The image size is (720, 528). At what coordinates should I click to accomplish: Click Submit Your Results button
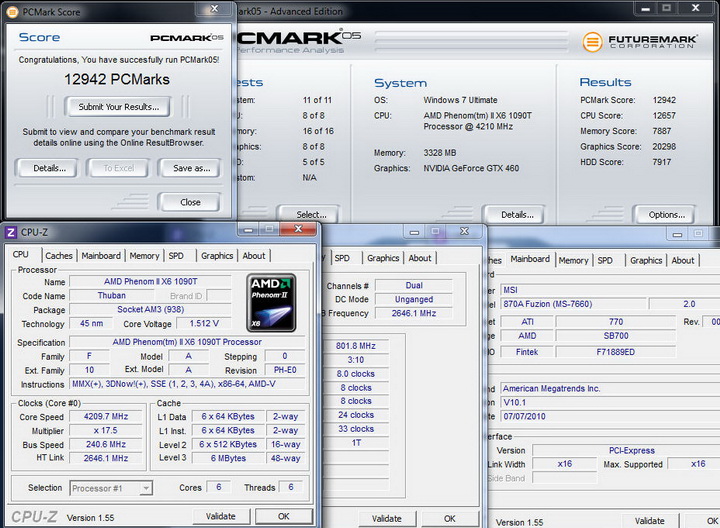118,107
